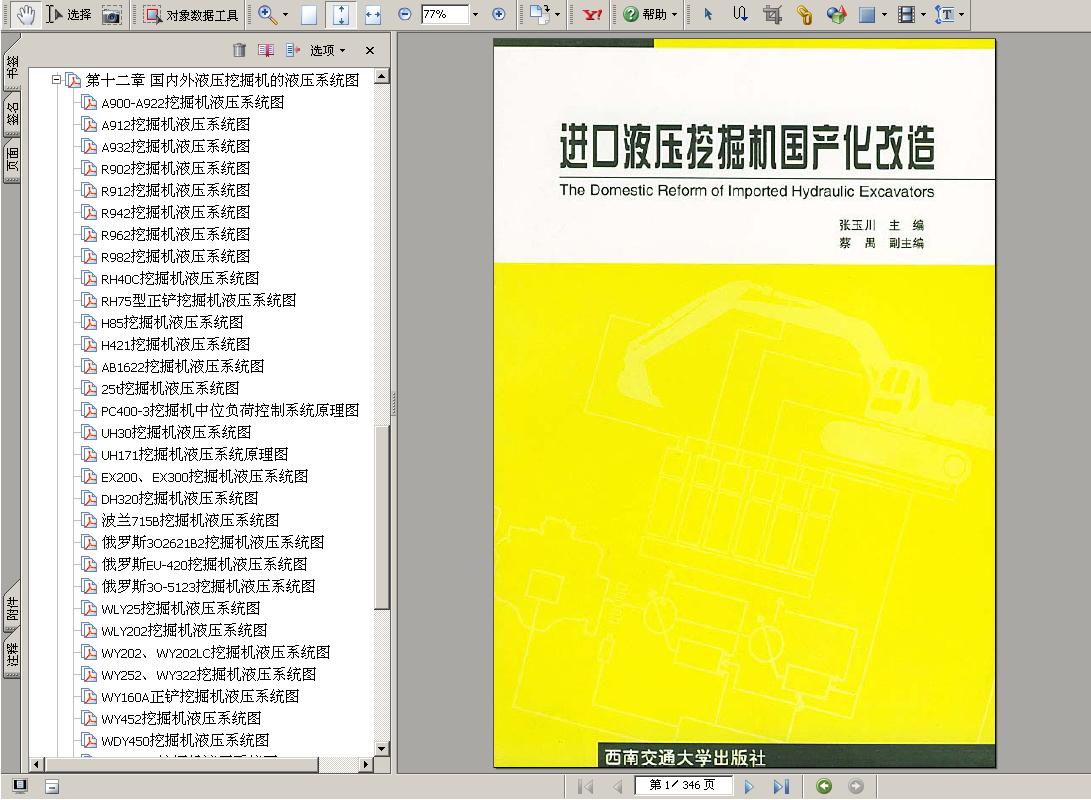Open movie tool dropdown arrow

[923, 15]
